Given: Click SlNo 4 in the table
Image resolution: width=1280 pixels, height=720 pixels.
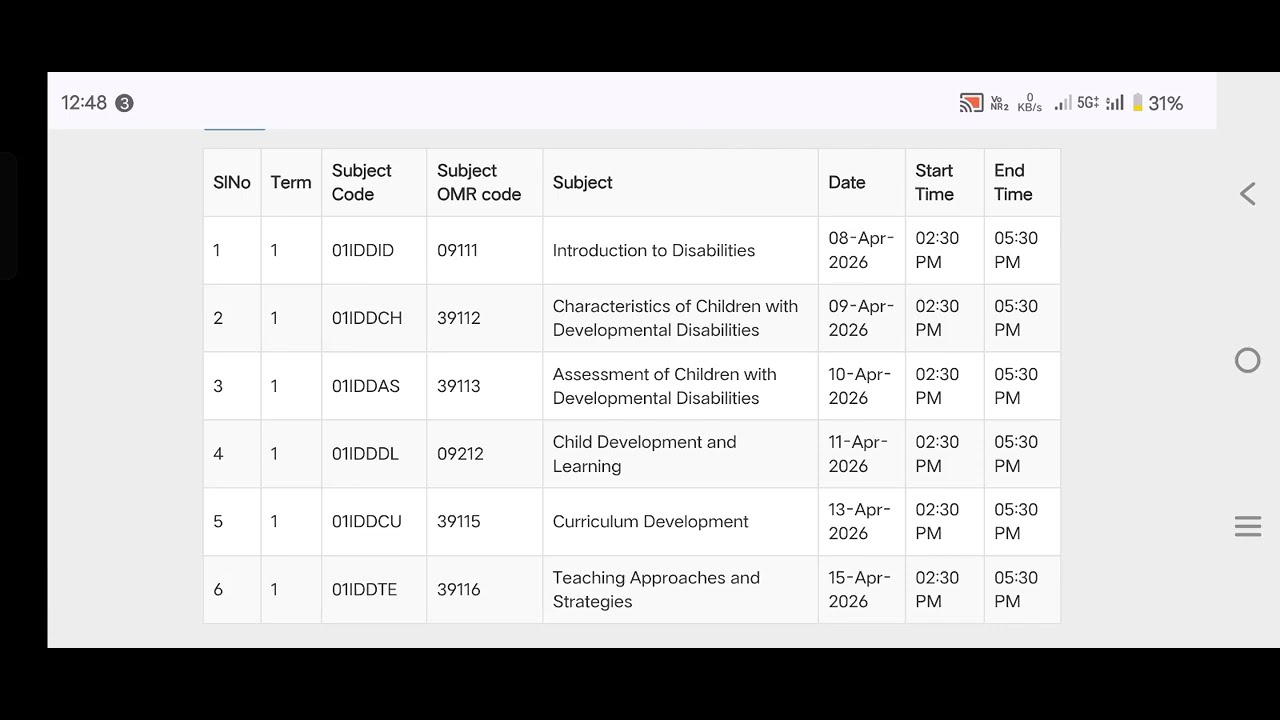Looking at the screenshot, I should click(218, 454).
